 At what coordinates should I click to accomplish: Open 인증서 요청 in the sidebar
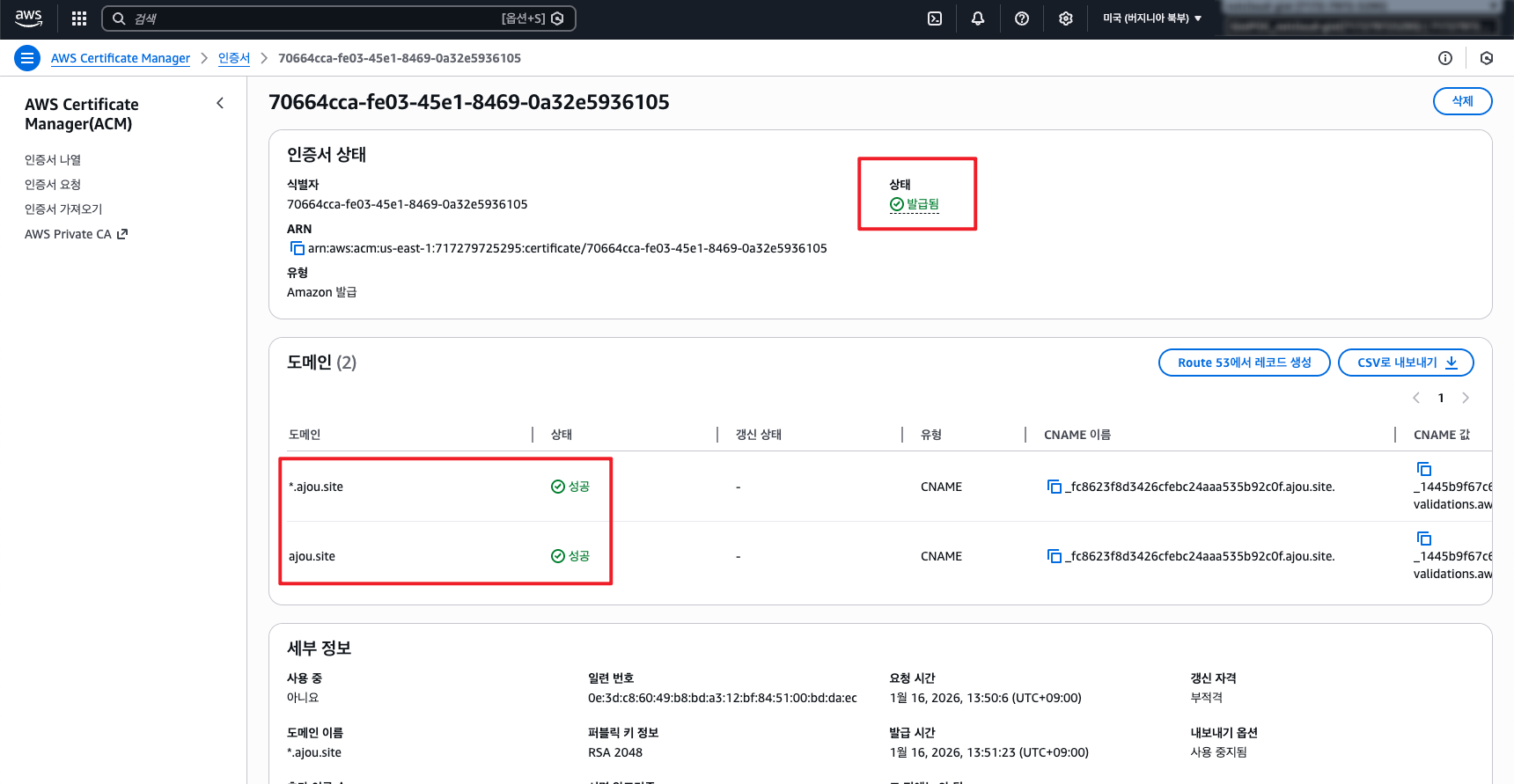[x=53, y=184]
